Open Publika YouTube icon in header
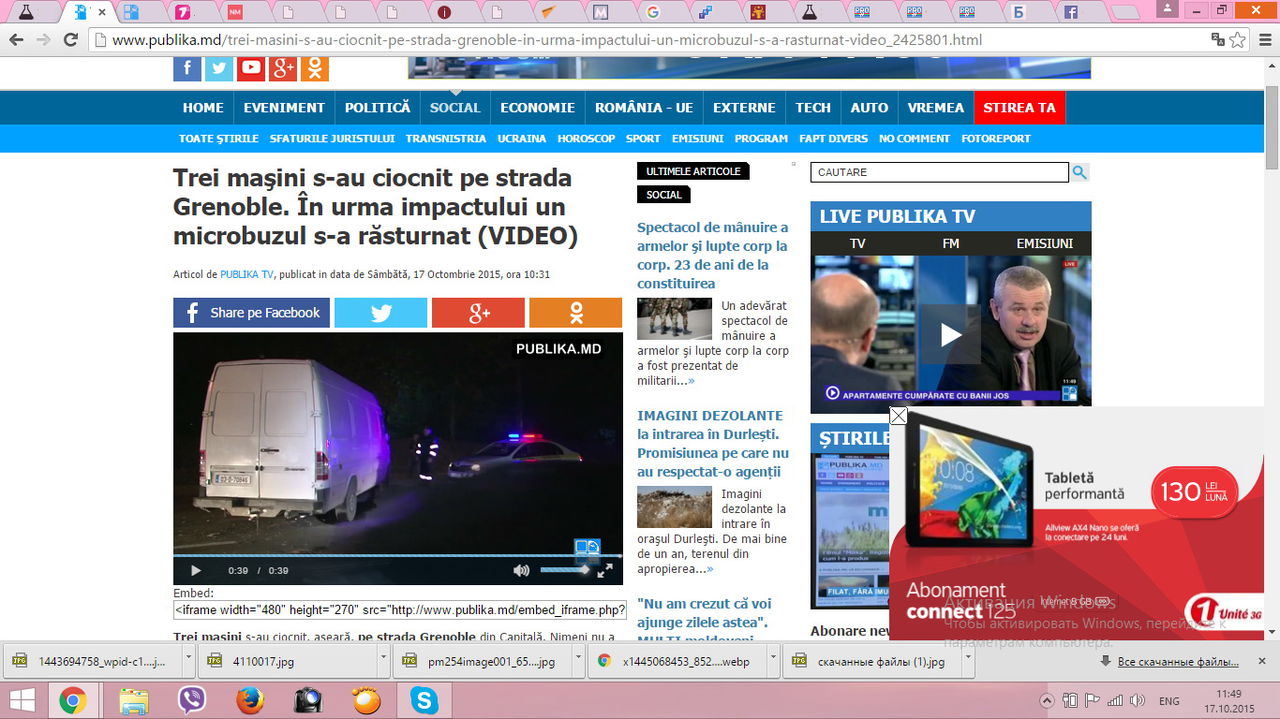The height and width of the screenshot is (719, 1280). click(251, 68)
